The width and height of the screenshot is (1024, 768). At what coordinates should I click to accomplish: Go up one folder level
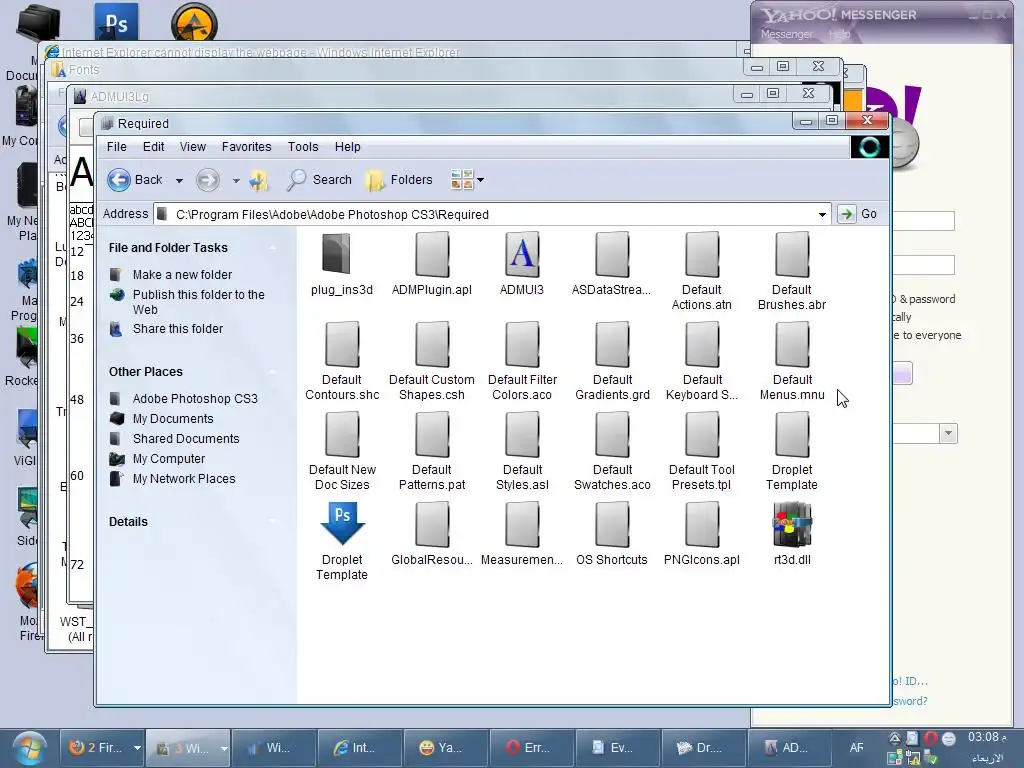(x=259, y=180)
